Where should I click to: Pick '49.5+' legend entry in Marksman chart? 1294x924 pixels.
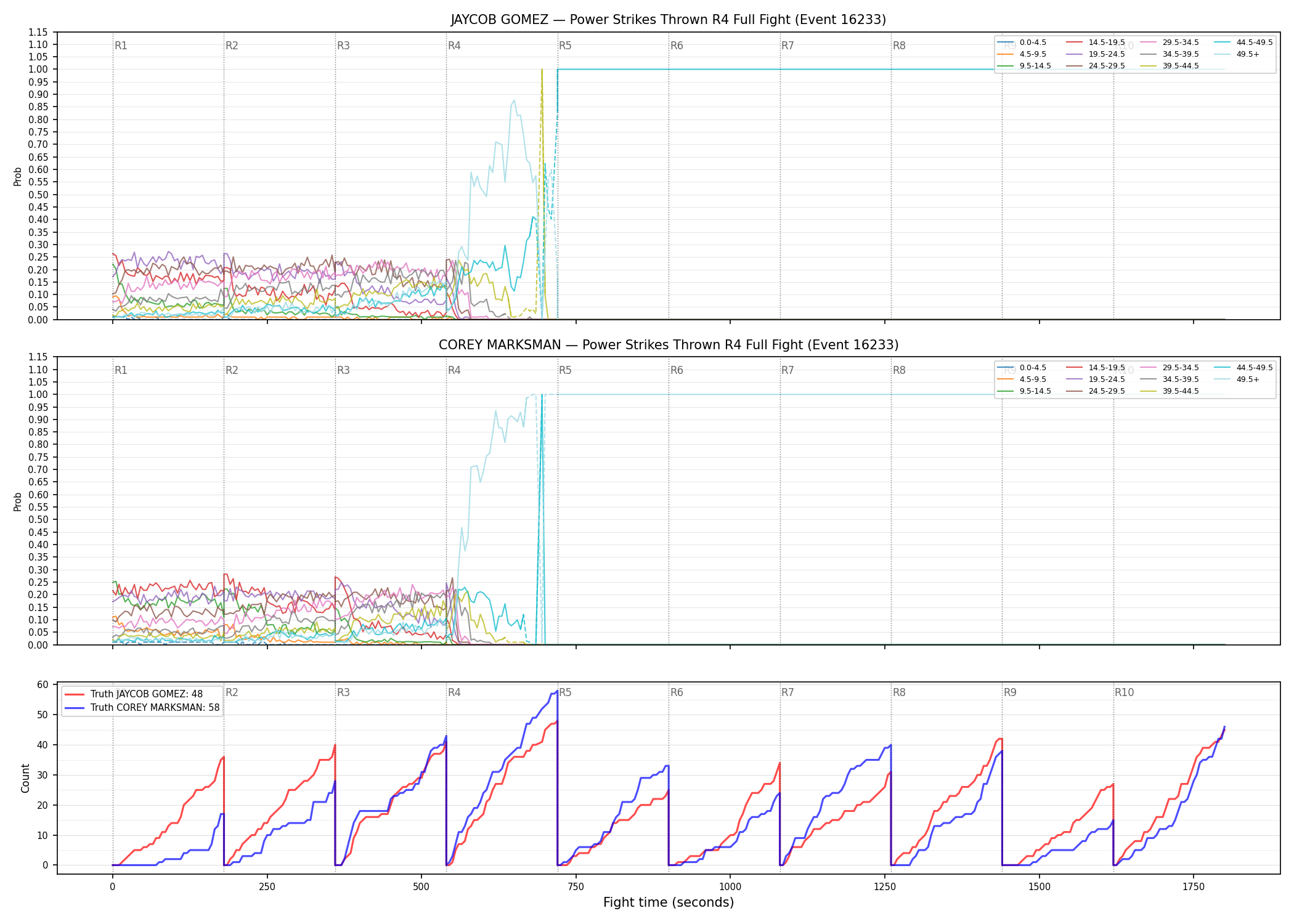pos(1237,379)
